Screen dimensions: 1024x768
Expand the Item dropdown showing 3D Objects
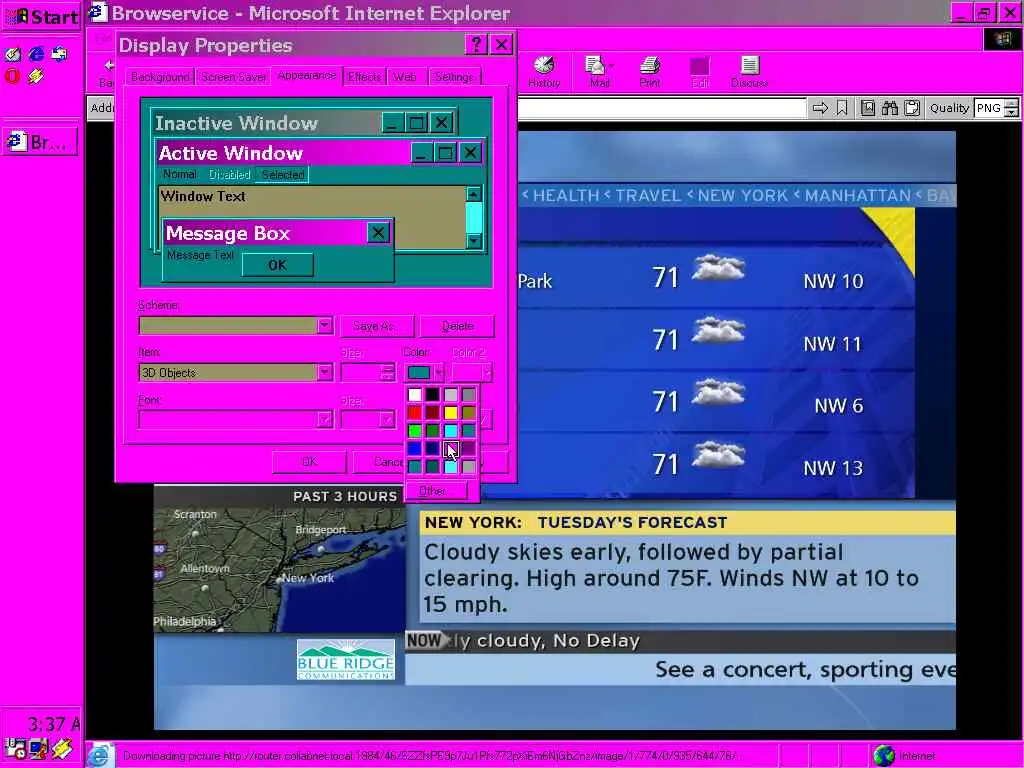(325, 372)
